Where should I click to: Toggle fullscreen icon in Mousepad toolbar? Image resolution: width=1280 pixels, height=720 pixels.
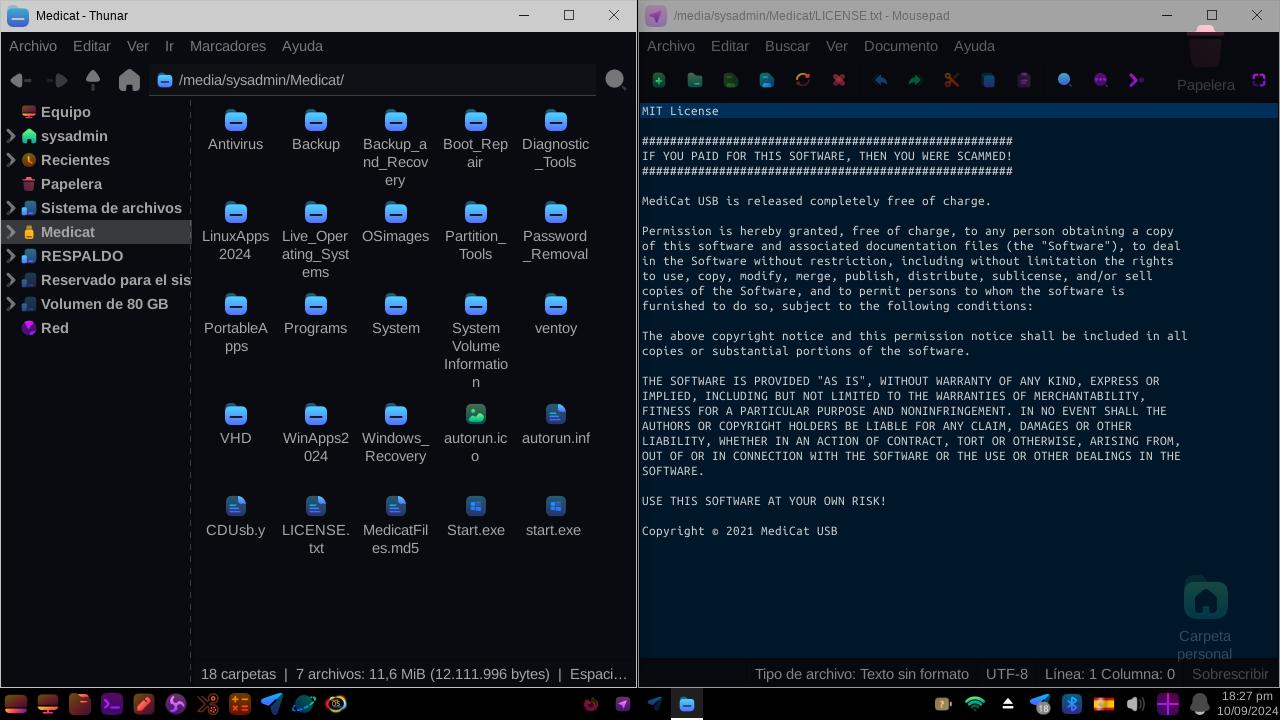pos(1259,80)
